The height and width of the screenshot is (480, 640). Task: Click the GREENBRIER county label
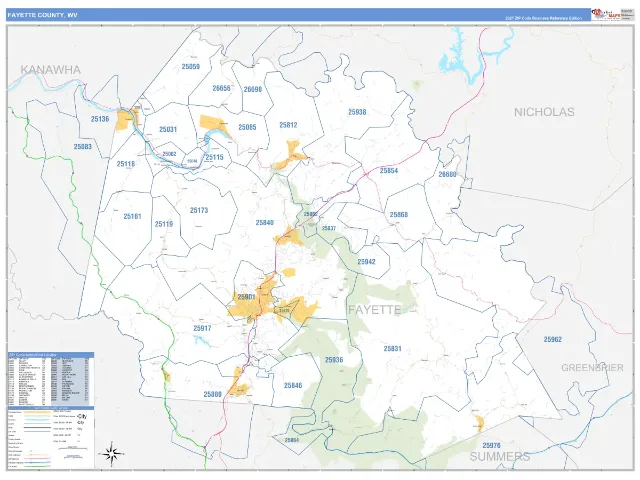(592, 368)
